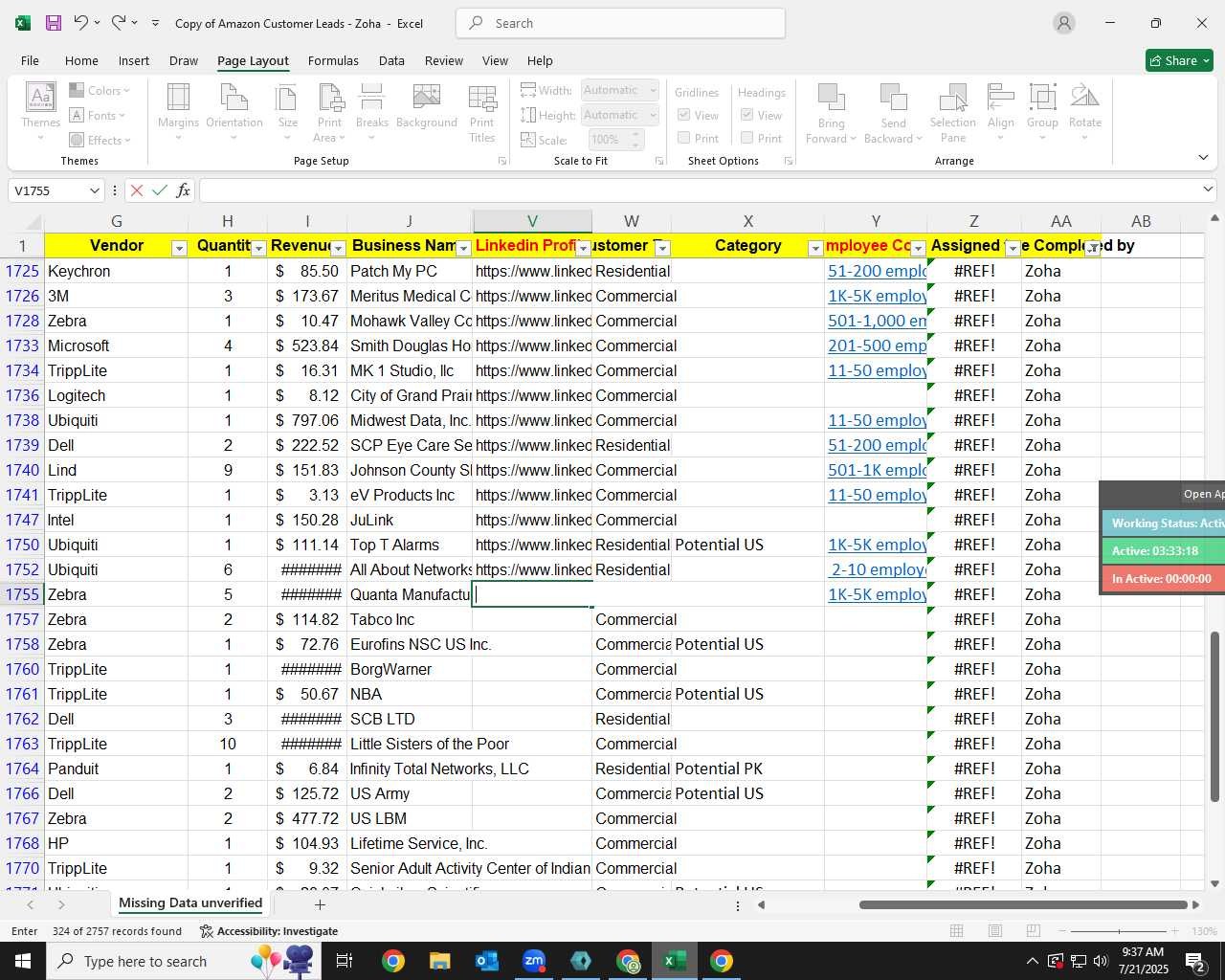The image size is (1225, 980).
Task: Open the Group objects menu
Action: [x=1042, y=112]
